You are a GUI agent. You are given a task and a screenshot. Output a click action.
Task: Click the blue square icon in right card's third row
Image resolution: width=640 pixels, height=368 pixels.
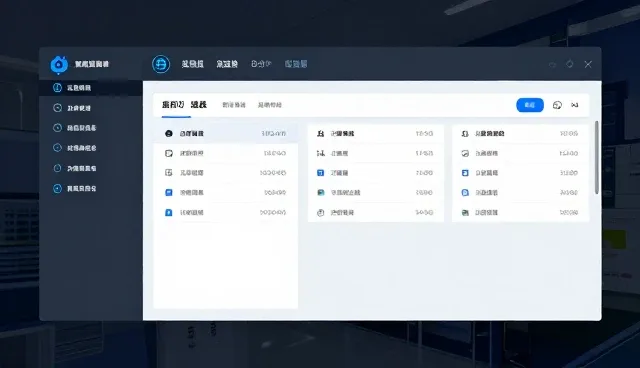point(465,173)
